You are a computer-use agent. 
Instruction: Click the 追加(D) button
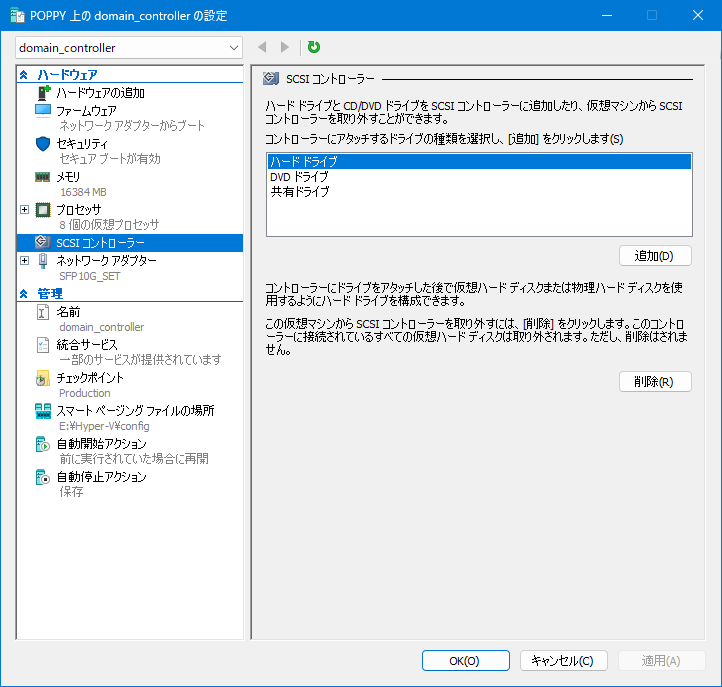[655, 256]
